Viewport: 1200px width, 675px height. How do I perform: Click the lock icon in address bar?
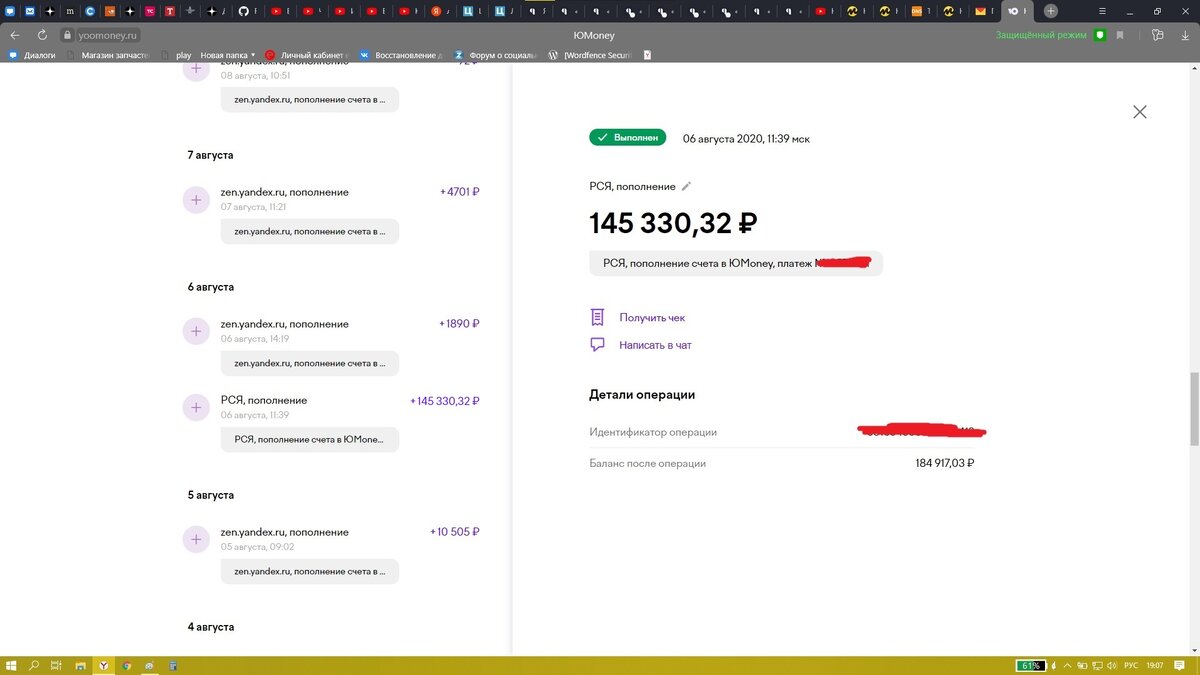68,34
